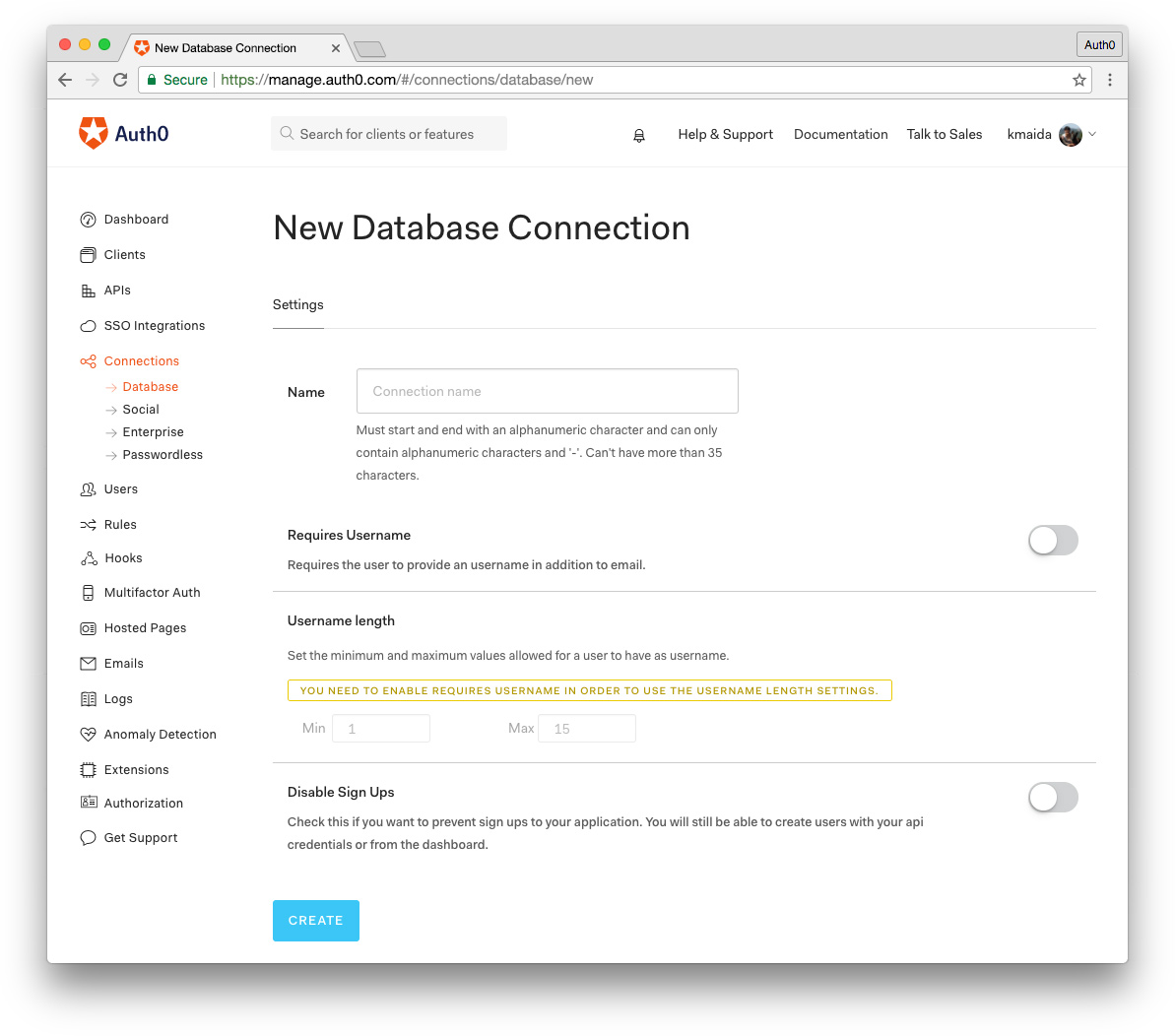The width and height of the screenshot is (1175, 1036).
Task: Open the Social connections submenu item
Action: [x=141, y=409]
